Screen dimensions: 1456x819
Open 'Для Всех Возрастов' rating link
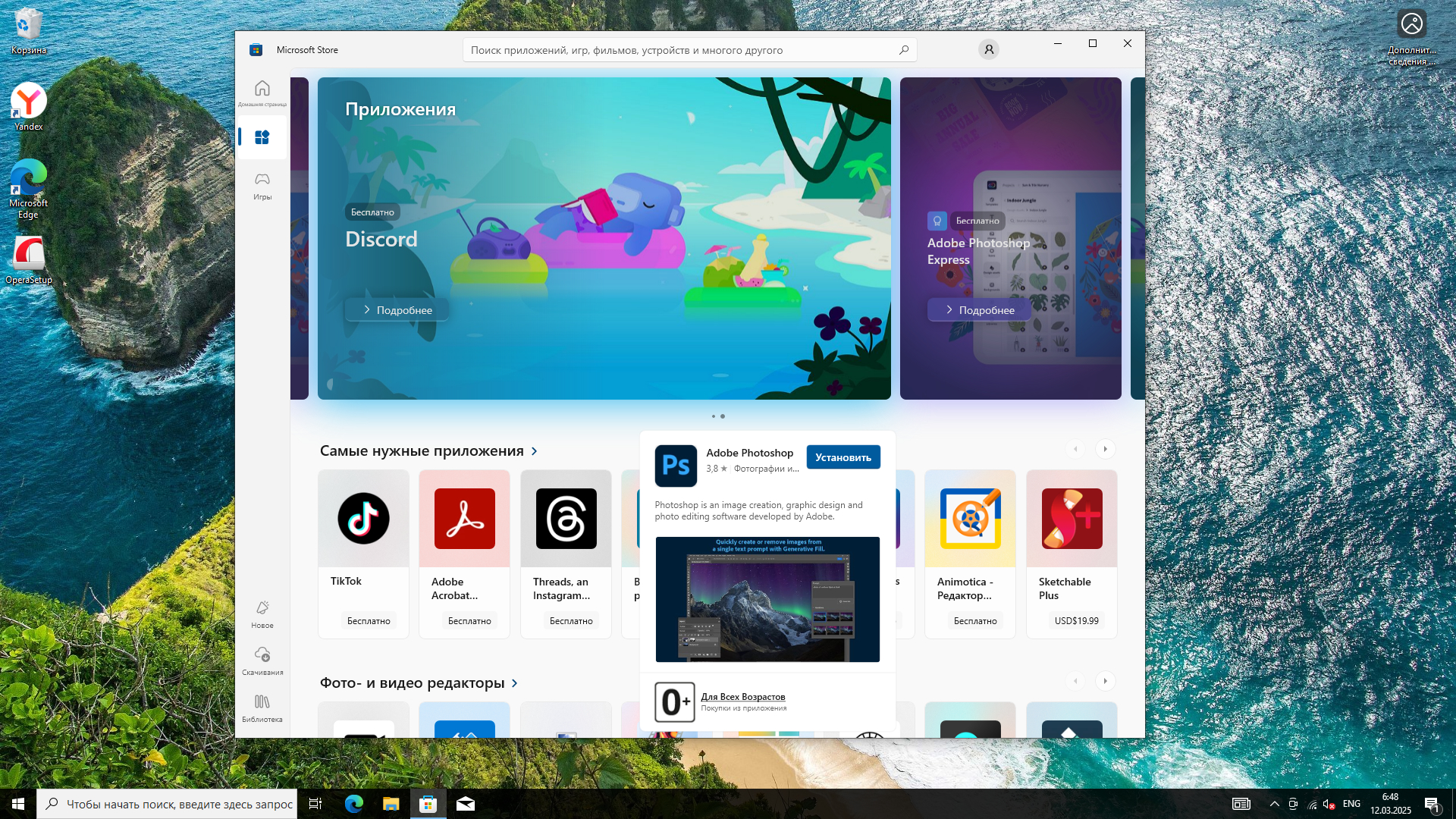[x=742, y=696]
